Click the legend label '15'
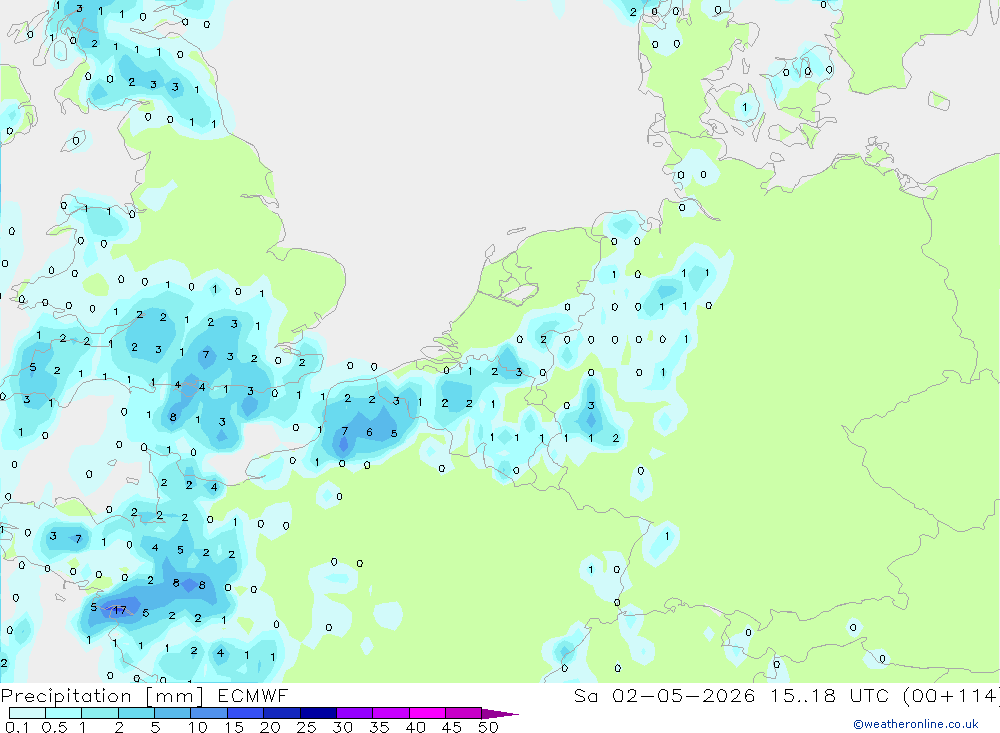This screenshot has width=1000, height=733. pyautogui.click(x=234, y=727)
